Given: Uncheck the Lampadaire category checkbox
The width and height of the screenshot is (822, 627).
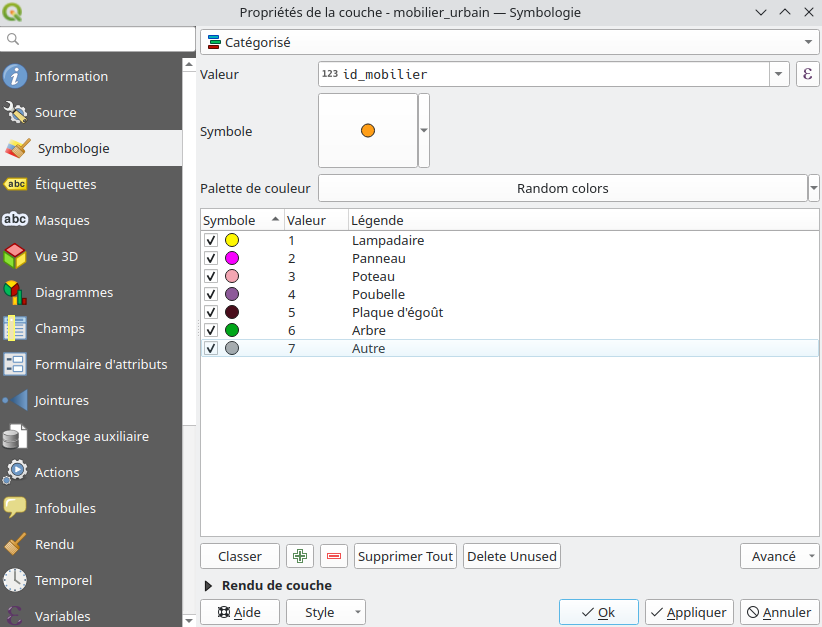Looking at the screenshot, I should [x=211, y=241].
